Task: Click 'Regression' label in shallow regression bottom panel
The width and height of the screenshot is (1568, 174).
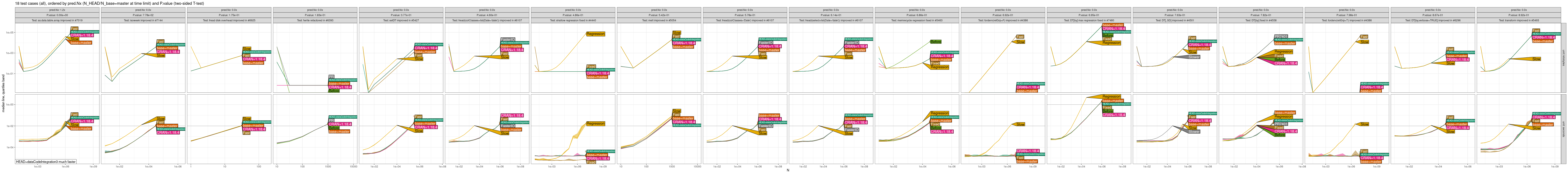Action: pos(595,124)
